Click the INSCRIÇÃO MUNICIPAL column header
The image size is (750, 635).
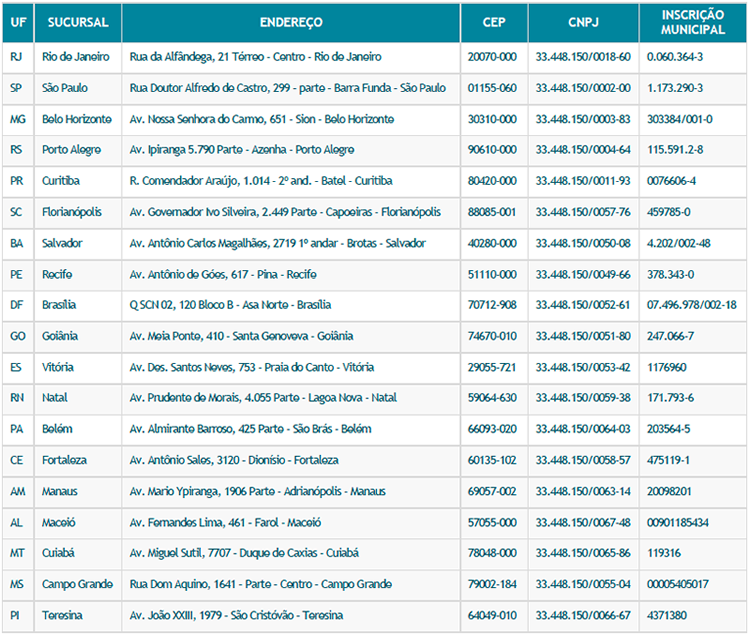pos(692,22)
